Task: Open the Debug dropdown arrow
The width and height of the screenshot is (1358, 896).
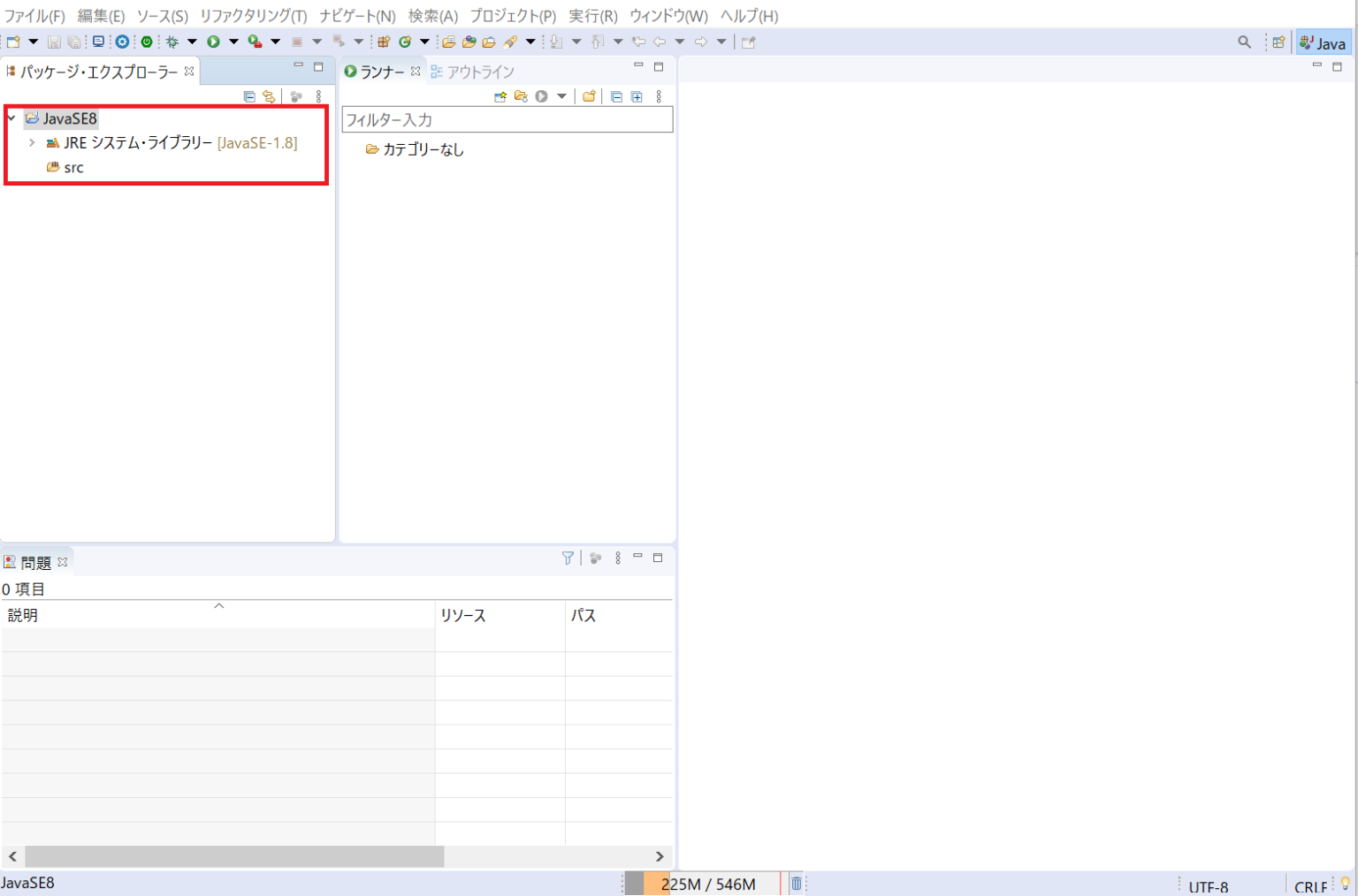Action: click(192, 42)
